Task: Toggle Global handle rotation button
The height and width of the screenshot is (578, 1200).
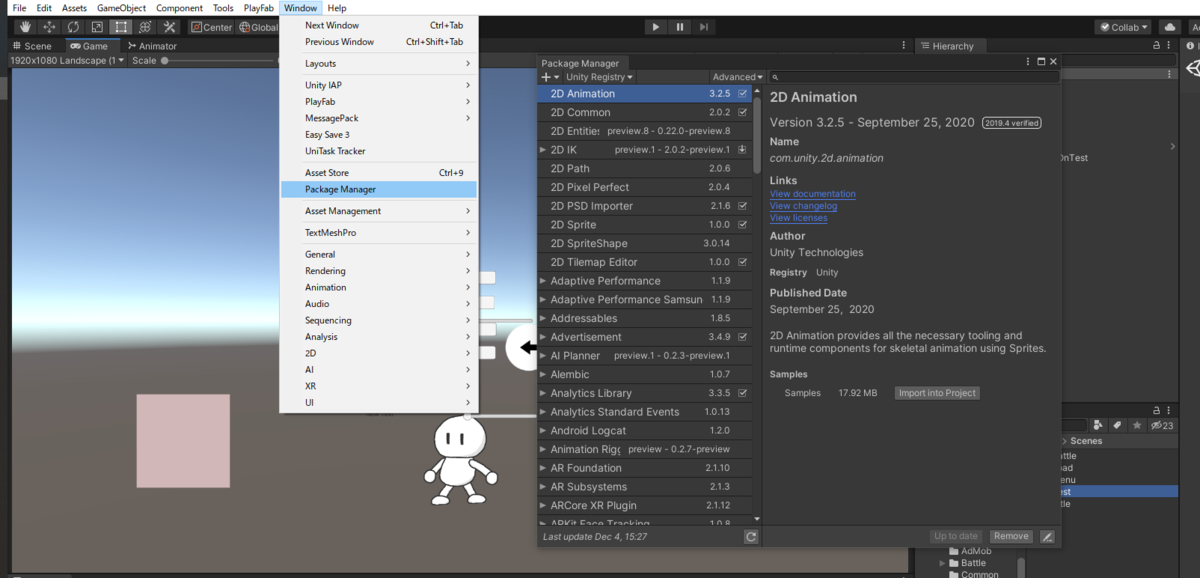Action: [x=257, y=27]
